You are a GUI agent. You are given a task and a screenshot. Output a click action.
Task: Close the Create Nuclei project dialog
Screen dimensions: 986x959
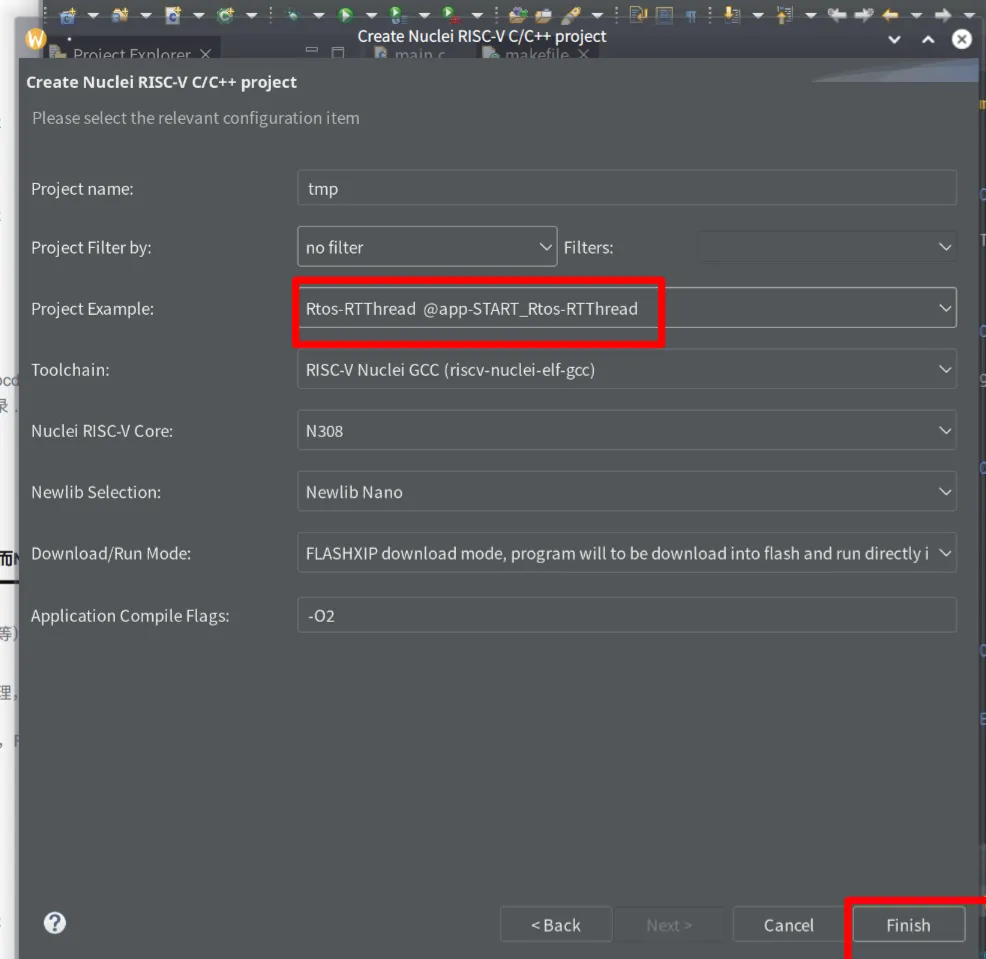click(x=961, y=39)
